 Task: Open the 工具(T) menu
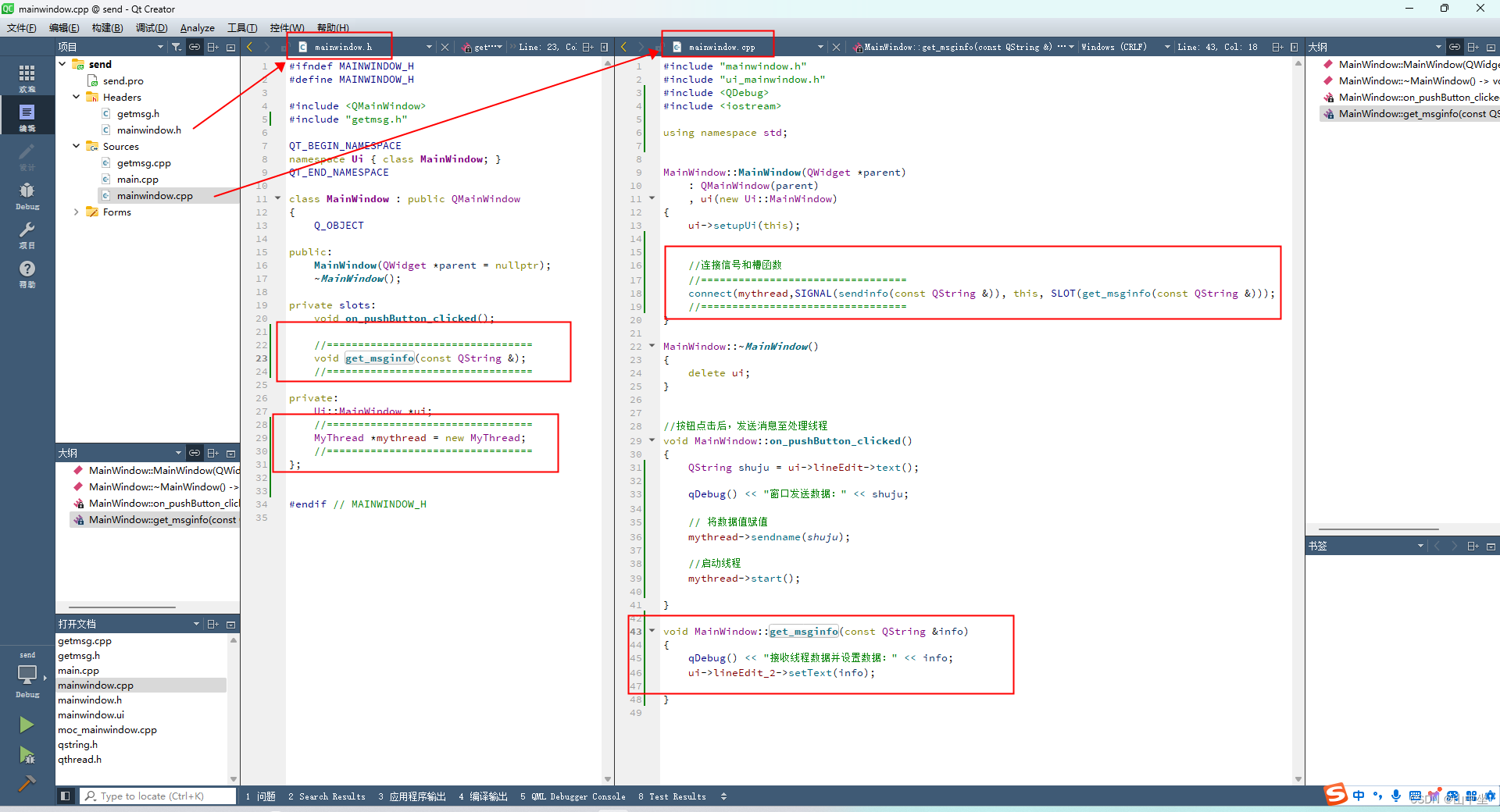click(242, 28)
